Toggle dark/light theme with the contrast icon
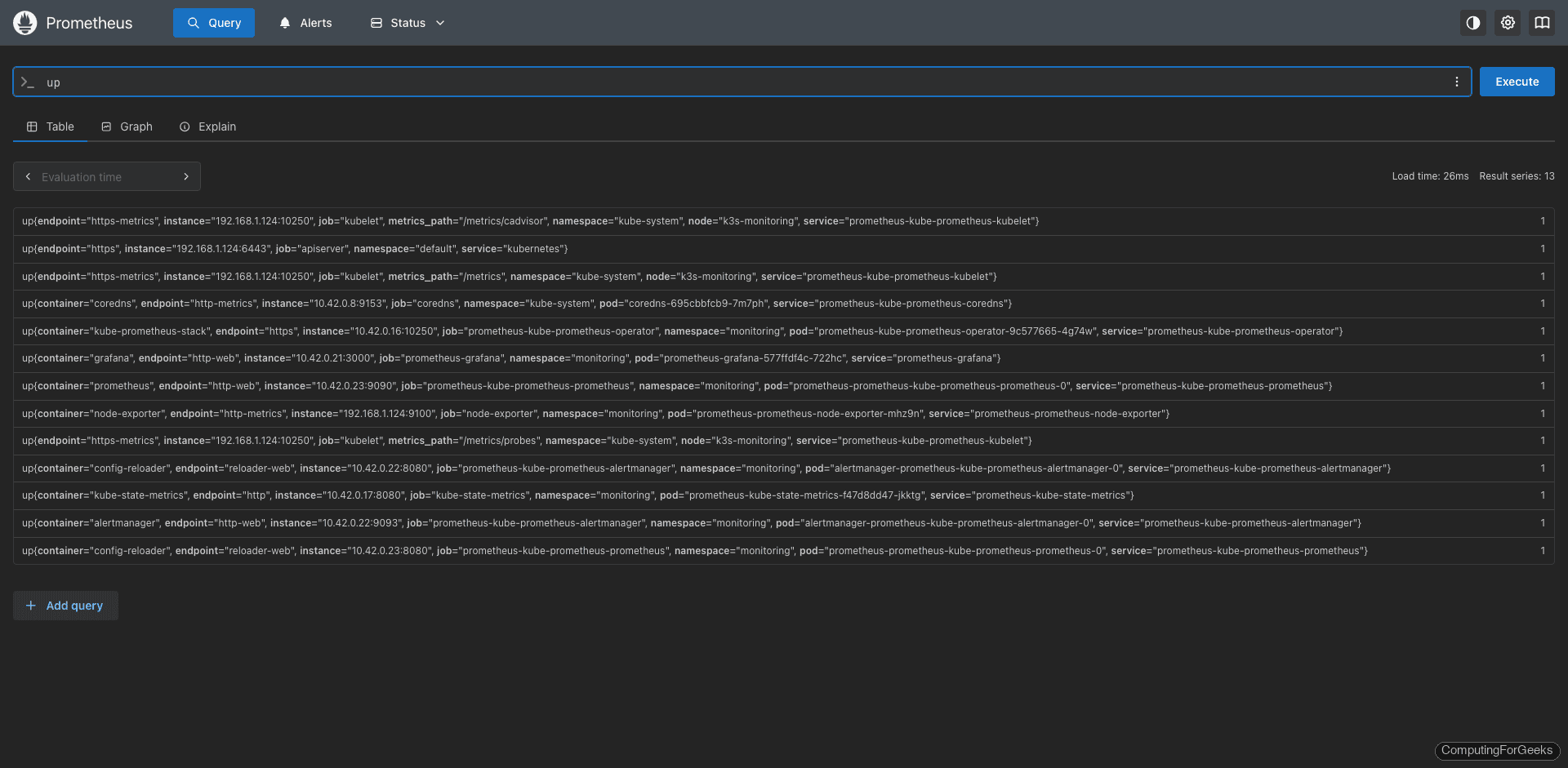 coord(1472,23)
